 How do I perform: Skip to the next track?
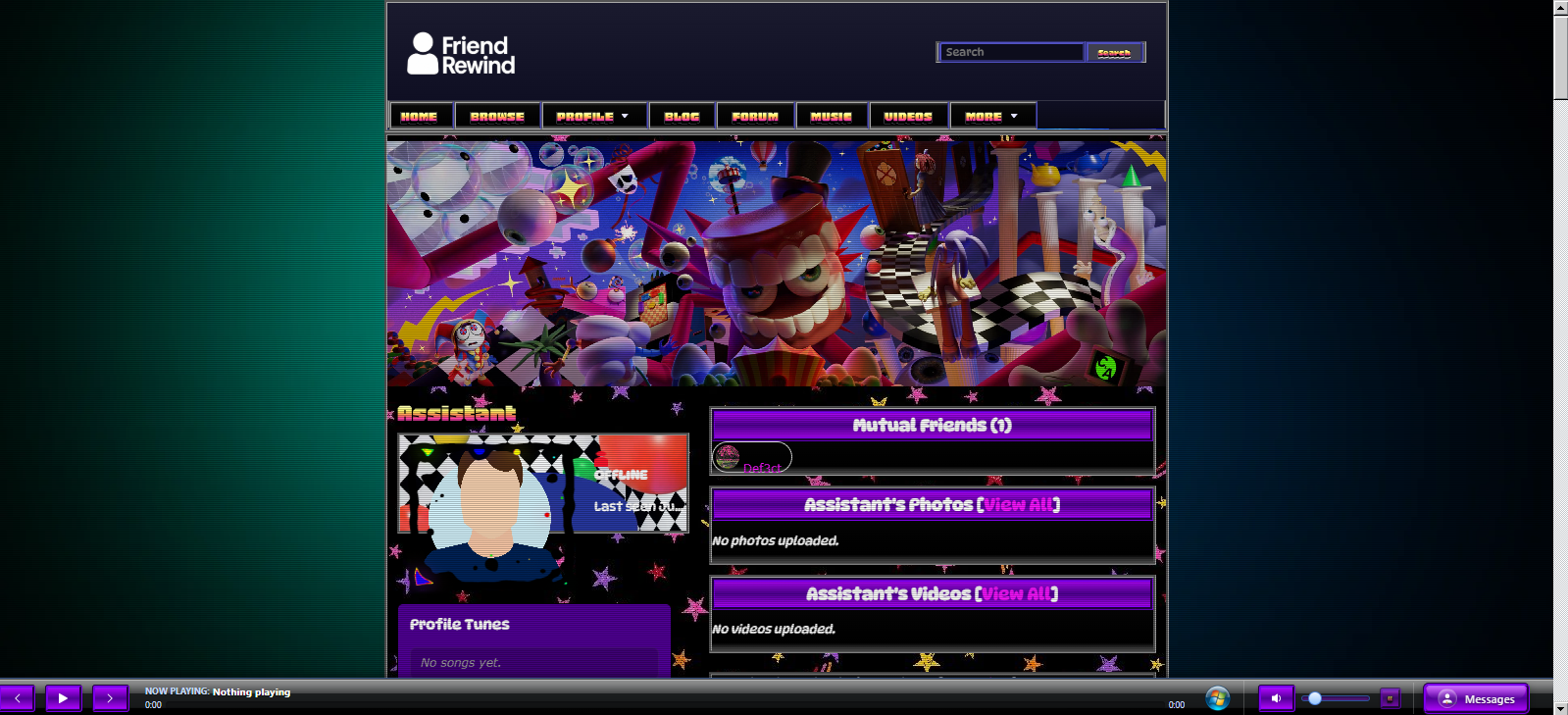pyautogui.click(x=110, y=698)
